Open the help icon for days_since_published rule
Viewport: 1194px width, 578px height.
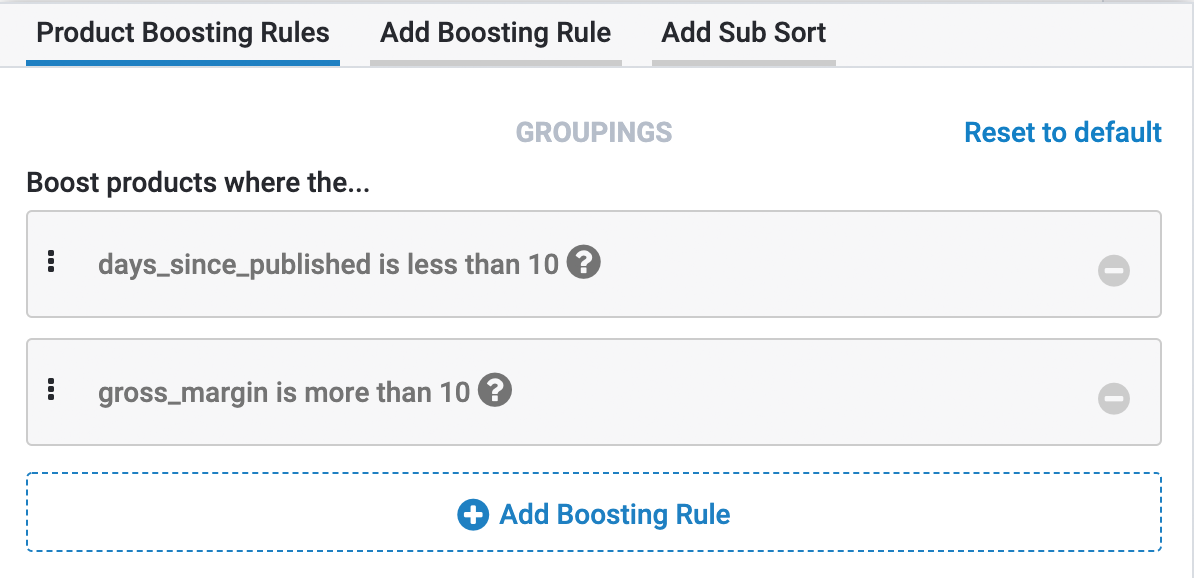pyautogui.click(x=583, y=263)
